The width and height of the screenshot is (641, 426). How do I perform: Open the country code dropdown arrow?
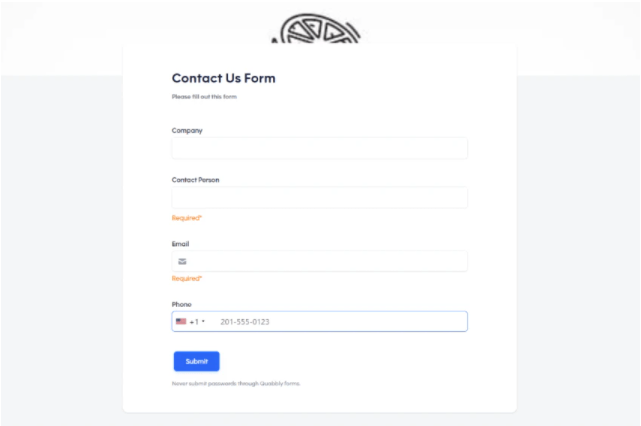click(203, 322)
